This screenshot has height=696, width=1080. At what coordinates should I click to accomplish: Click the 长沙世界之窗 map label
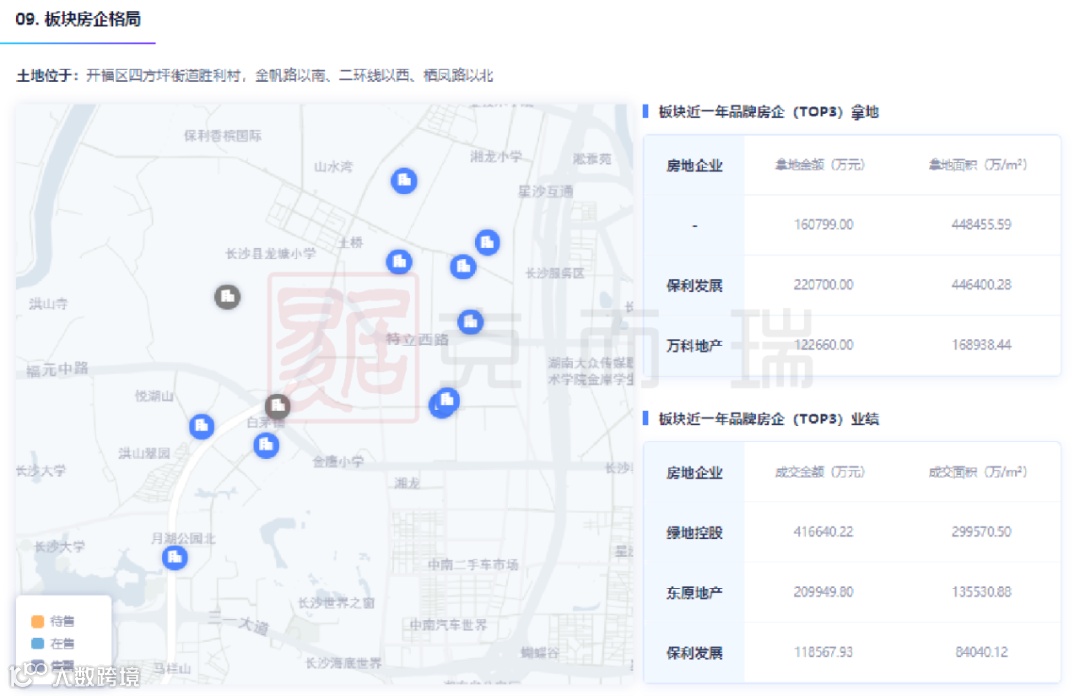tap(336, 603)
